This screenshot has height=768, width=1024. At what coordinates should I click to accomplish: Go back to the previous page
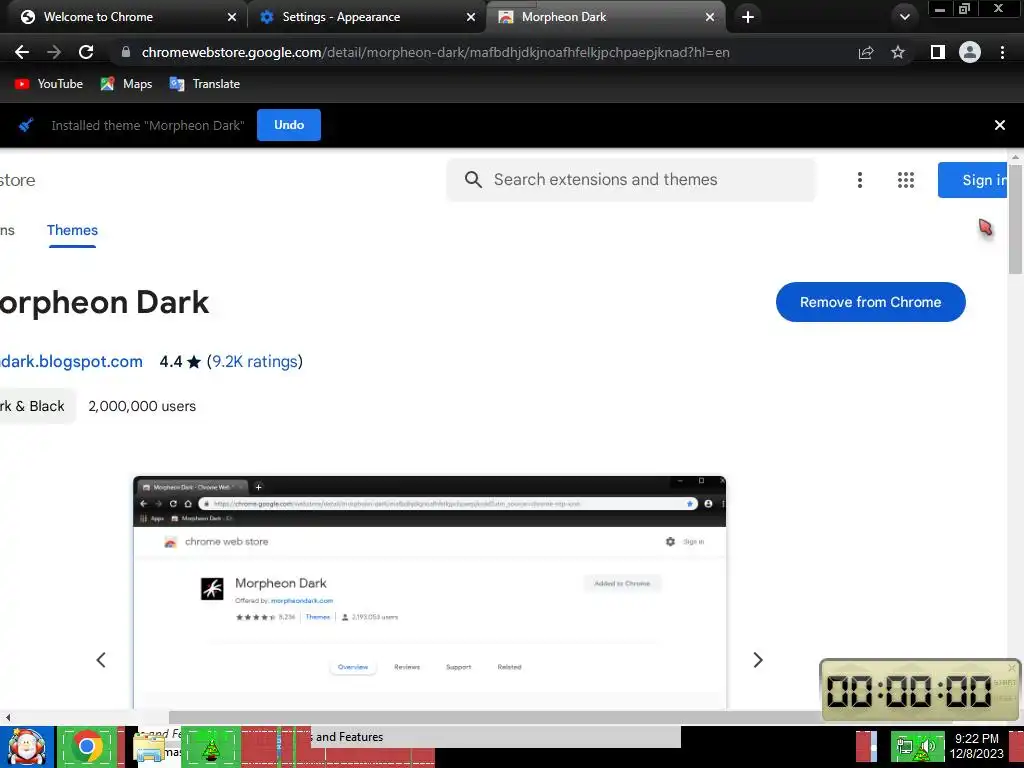coord(22,52)
